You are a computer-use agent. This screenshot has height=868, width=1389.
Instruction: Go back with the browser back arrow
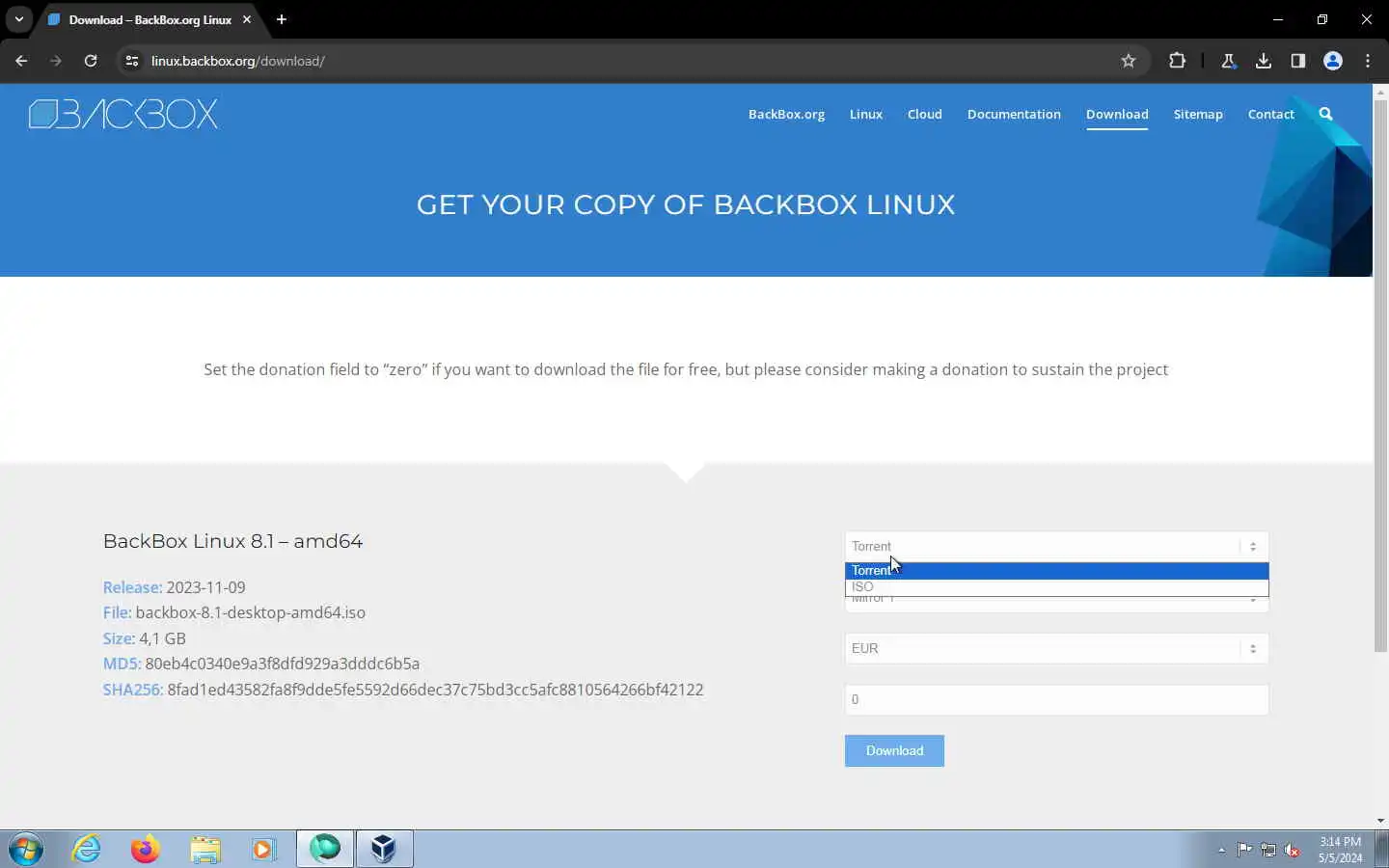coord(21,61)
